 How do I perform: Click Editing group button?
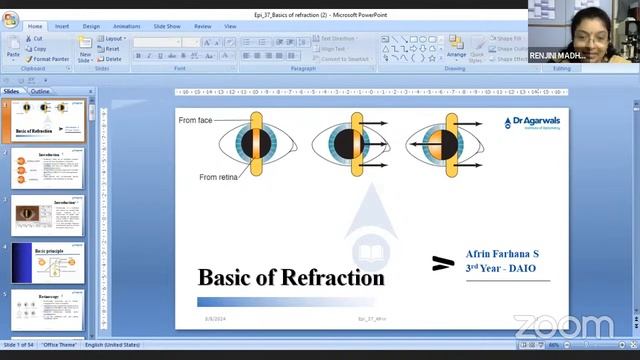coord(562,69)
